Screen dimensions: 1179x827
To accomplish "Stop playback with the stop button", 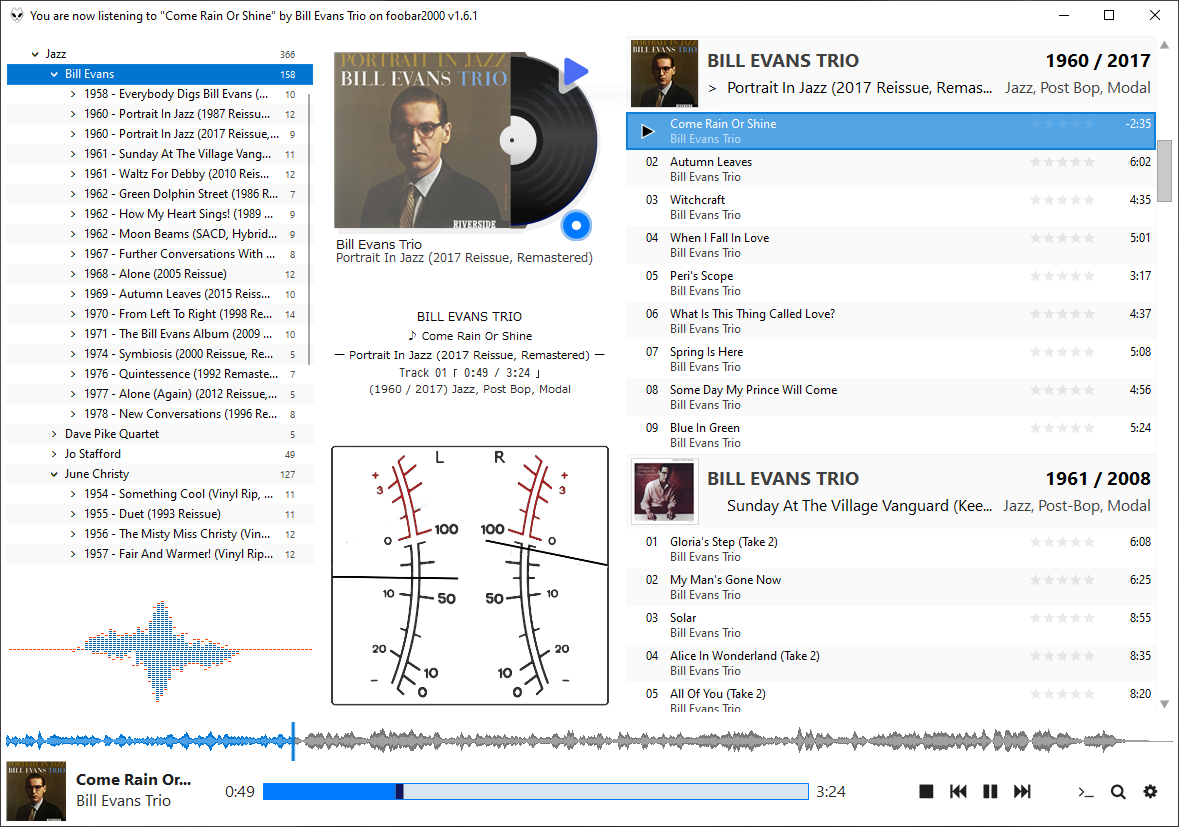I will 926,791.
